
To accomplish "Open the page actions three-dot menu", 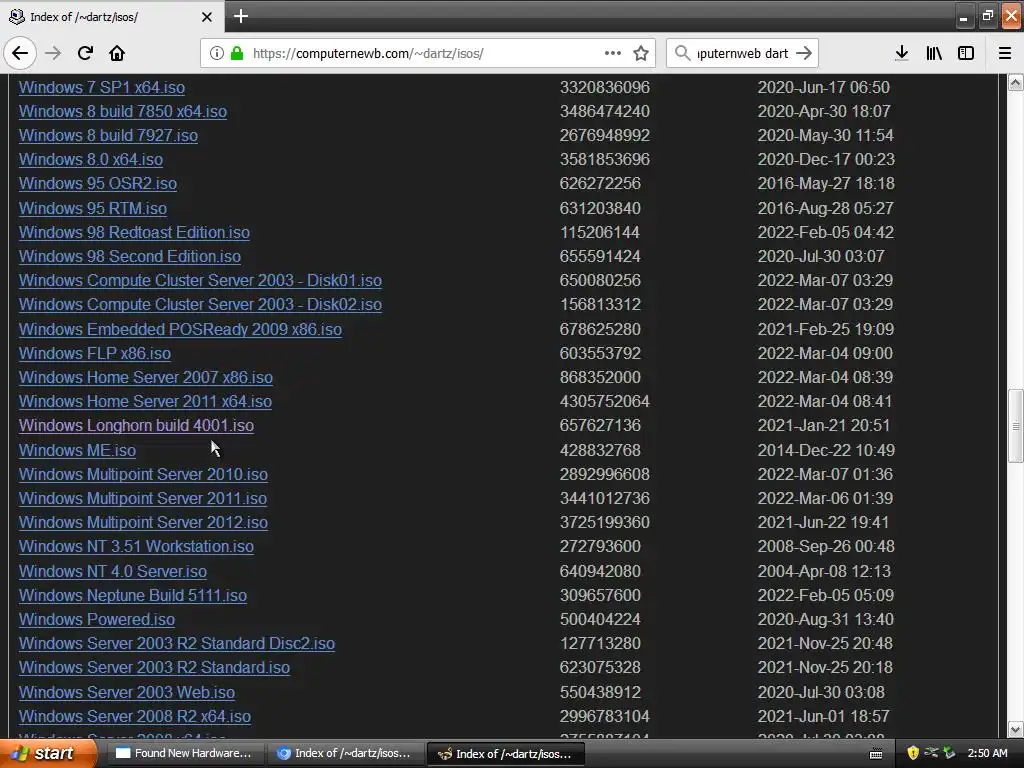I will [613, 53].
